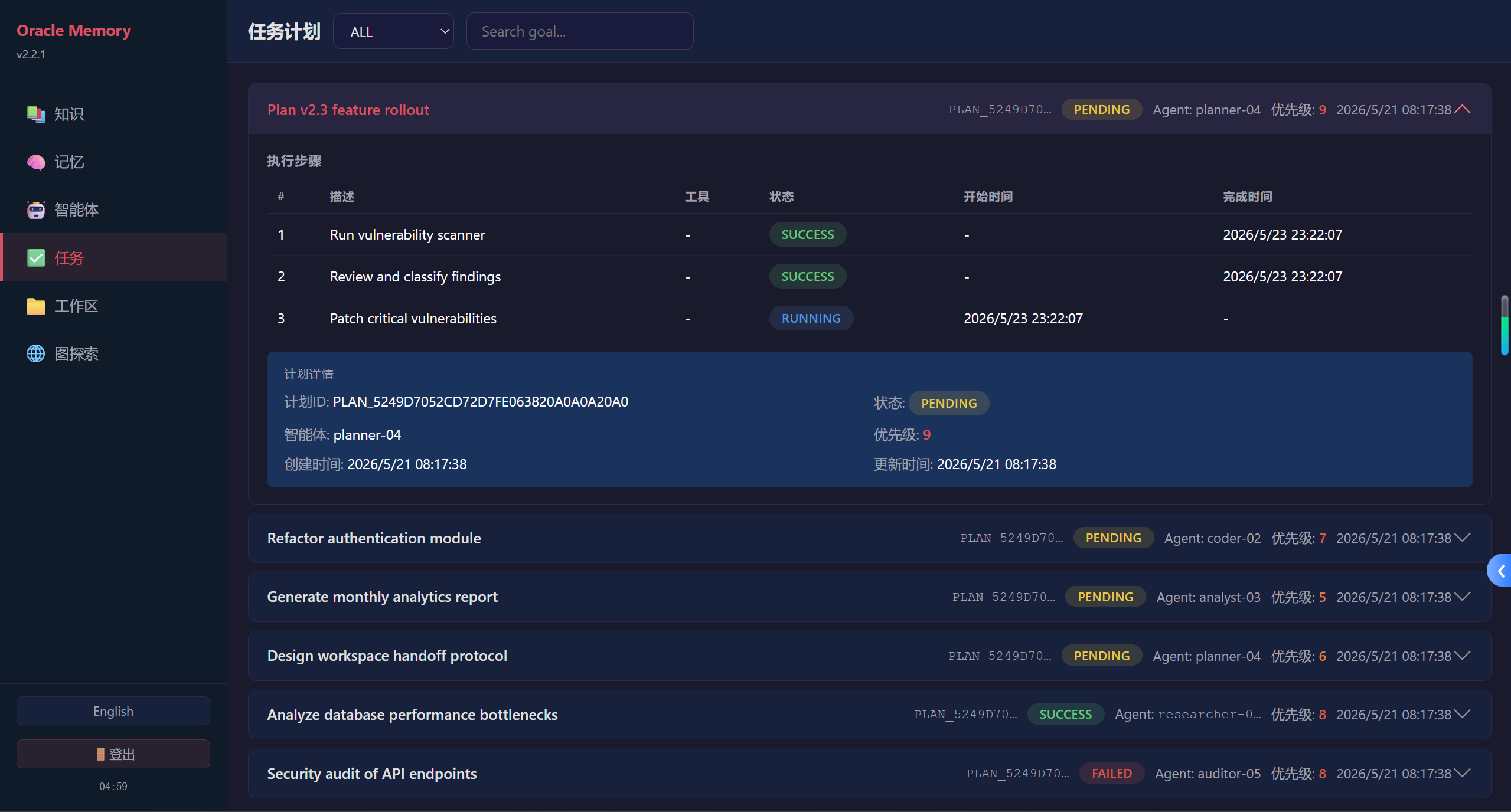Click the Memory brain icon in sidebar
The image size is (1511, 812).
(x=36, y=162)
